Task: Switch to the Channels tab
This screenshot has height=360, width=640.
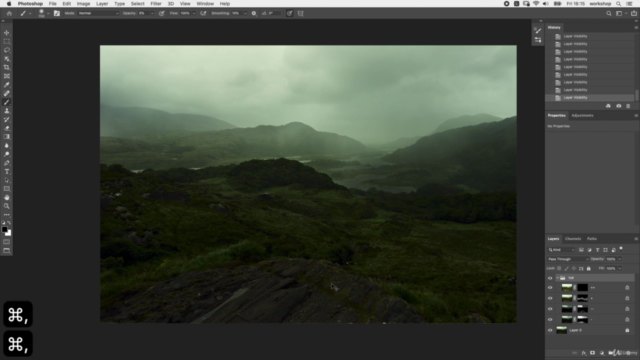Action: pos(573,239)
